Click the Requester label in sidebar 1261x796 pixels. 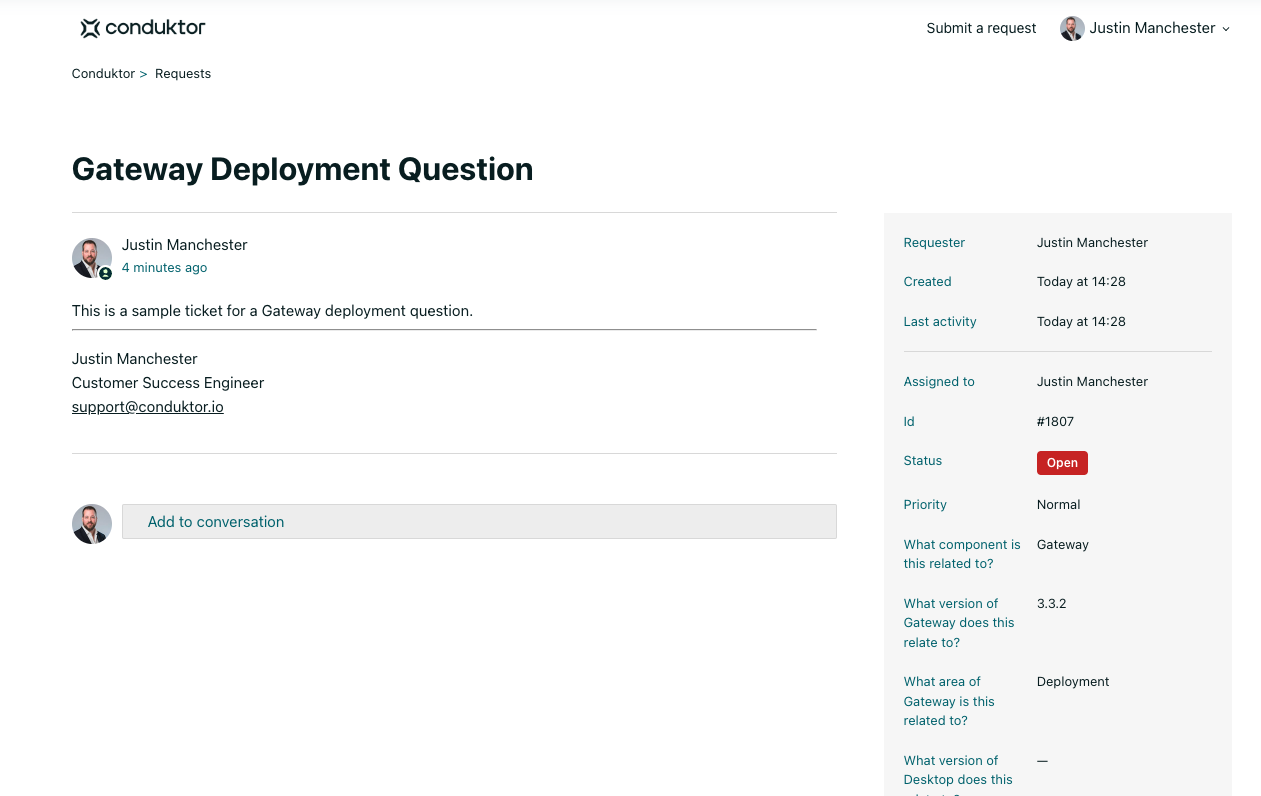coord(934,243)
